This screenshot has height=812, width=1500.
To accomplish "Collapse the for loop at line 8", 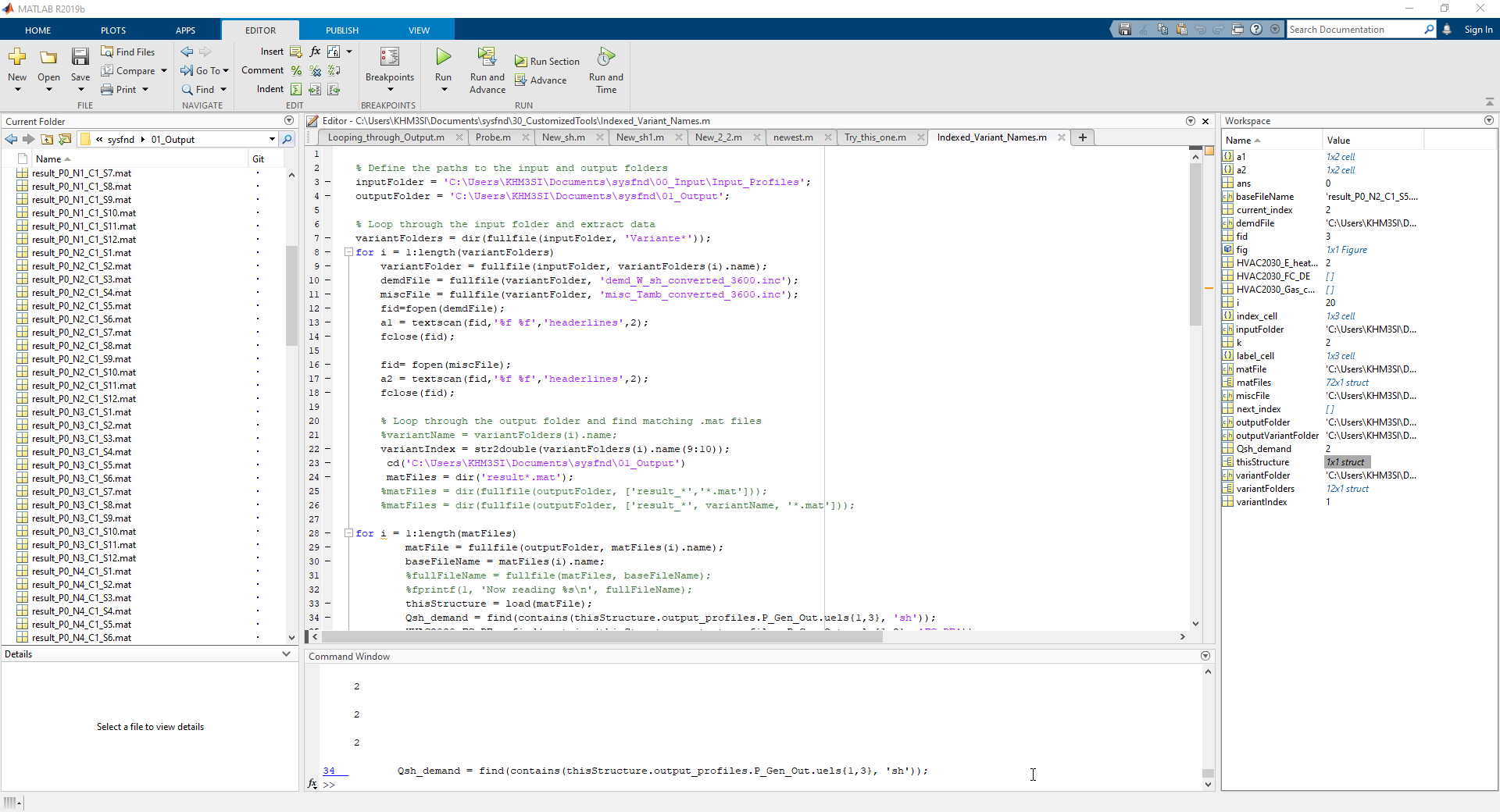I will pyautogui.click(x=349, y=252).
